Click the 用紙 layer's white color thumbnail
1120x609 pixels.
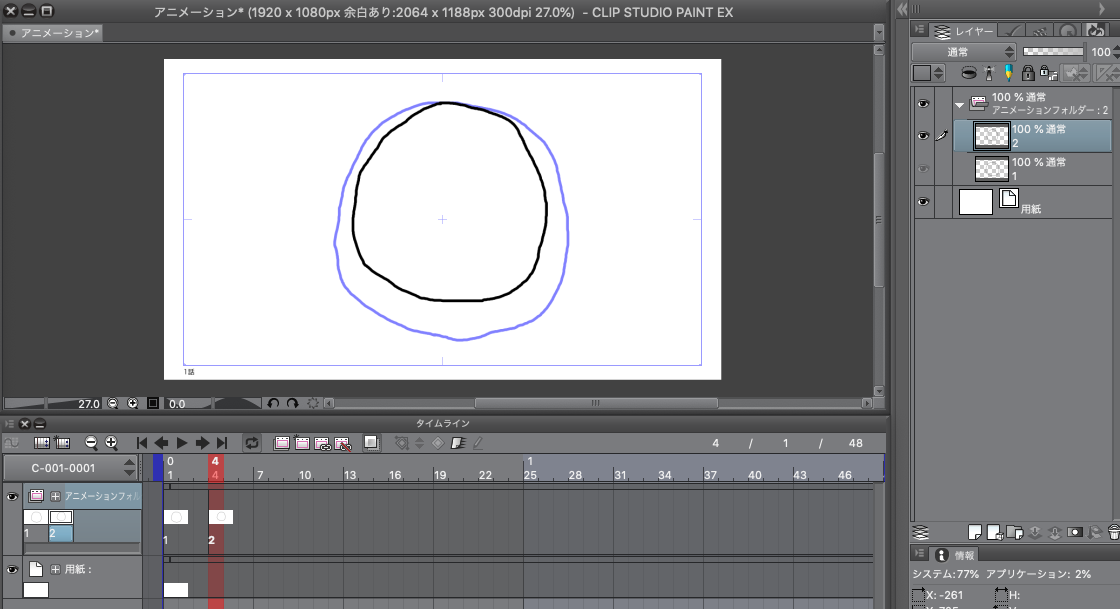[x=976, y=202]
